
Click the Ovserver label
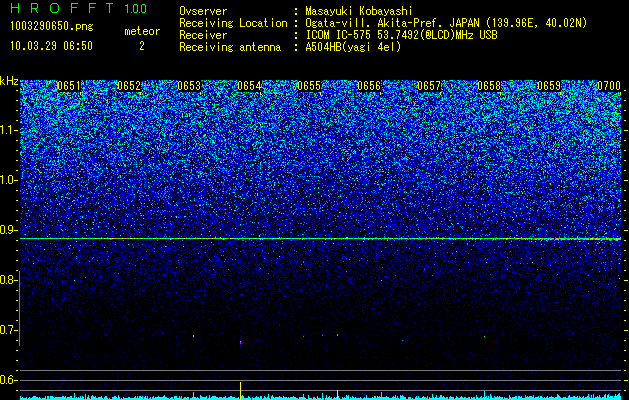(203, 11)
